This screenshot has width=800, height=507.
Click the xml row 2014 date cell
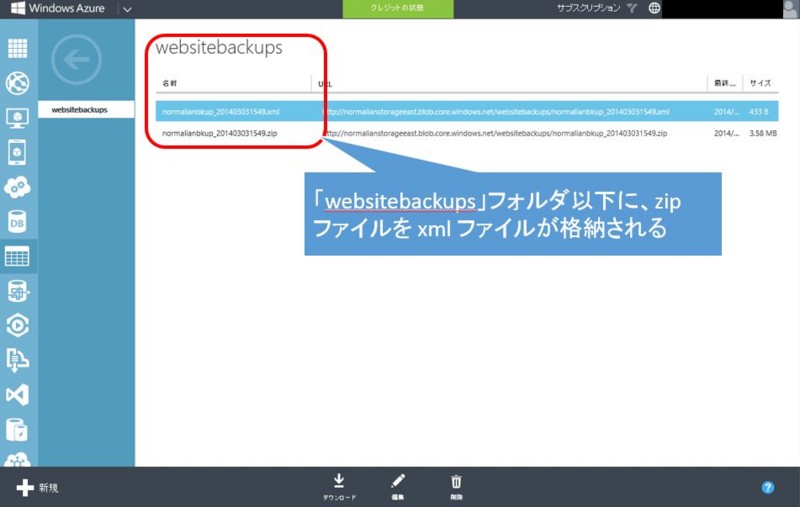click(x=727, y=112)
